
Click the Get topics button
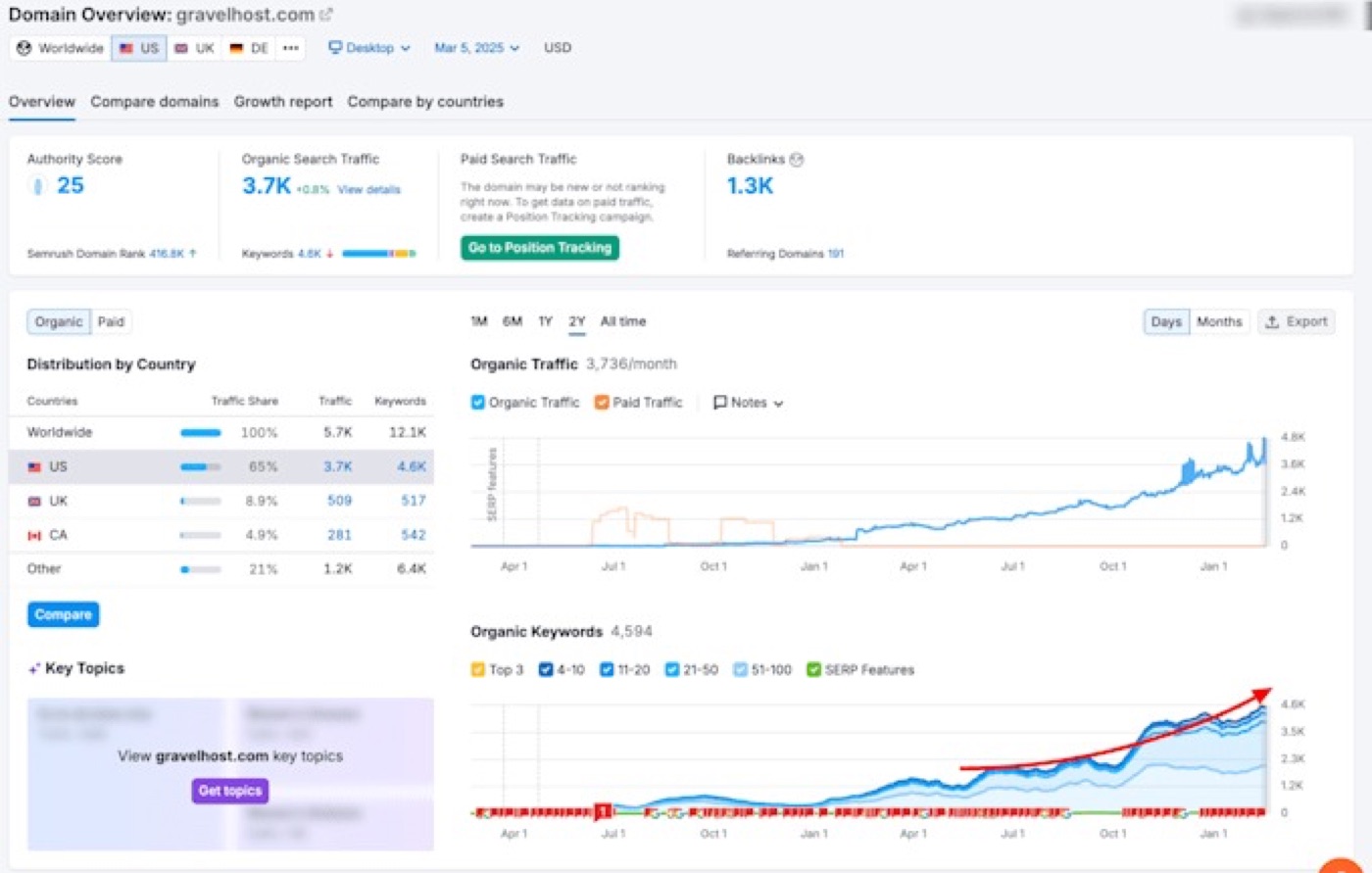click(230, 791)
